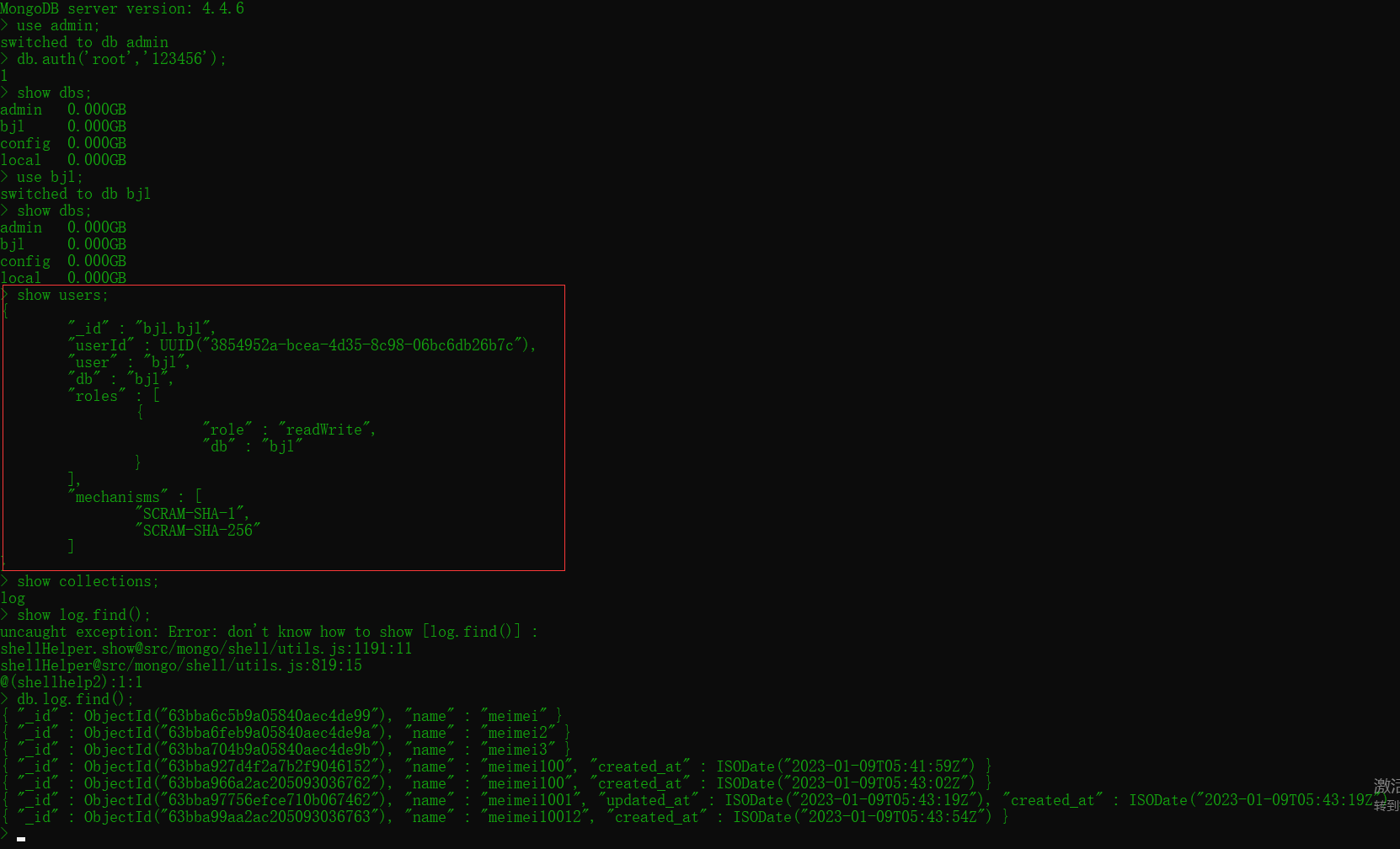1400x849 pixels.
Task: Click the MongoDB server version line
Action: pyautogui.click(x=122, y=8)
